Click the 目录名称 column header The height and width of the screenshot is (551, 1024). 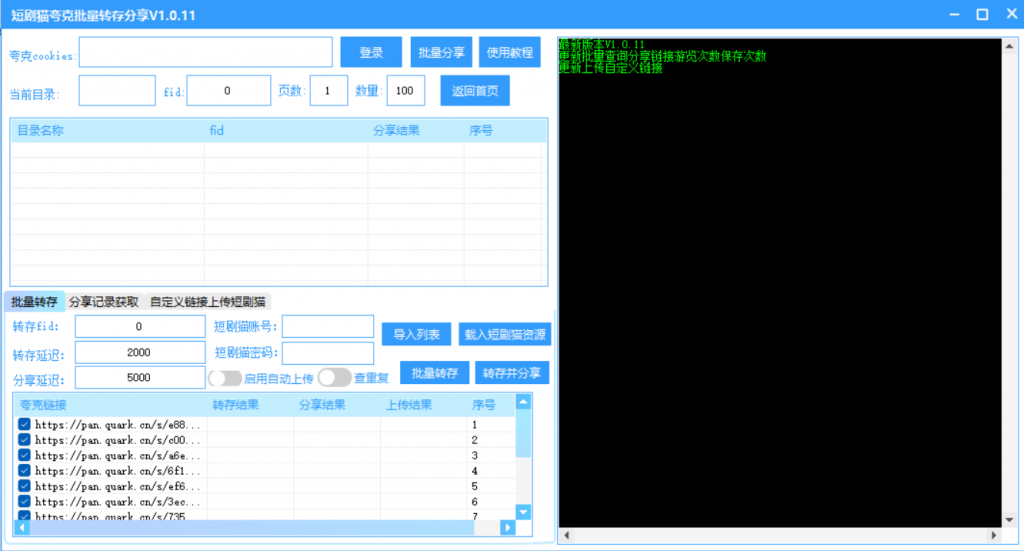(108, 131)
